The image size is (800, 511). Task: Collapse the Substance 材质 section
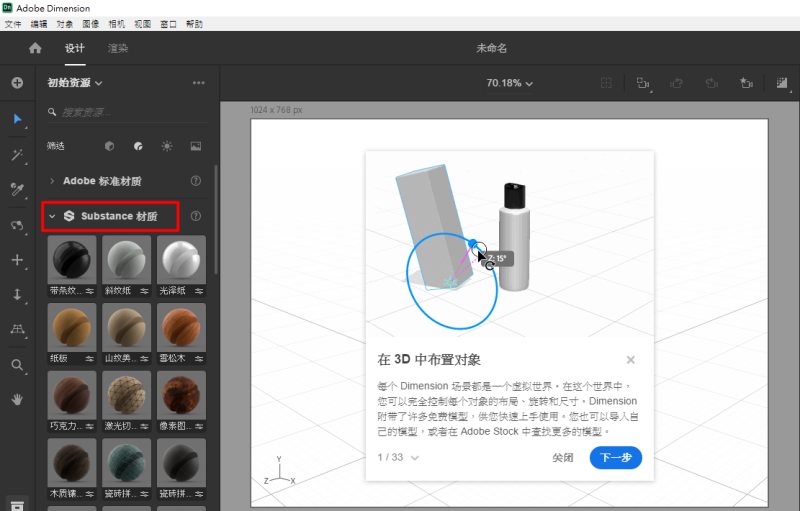coord(52,216)
